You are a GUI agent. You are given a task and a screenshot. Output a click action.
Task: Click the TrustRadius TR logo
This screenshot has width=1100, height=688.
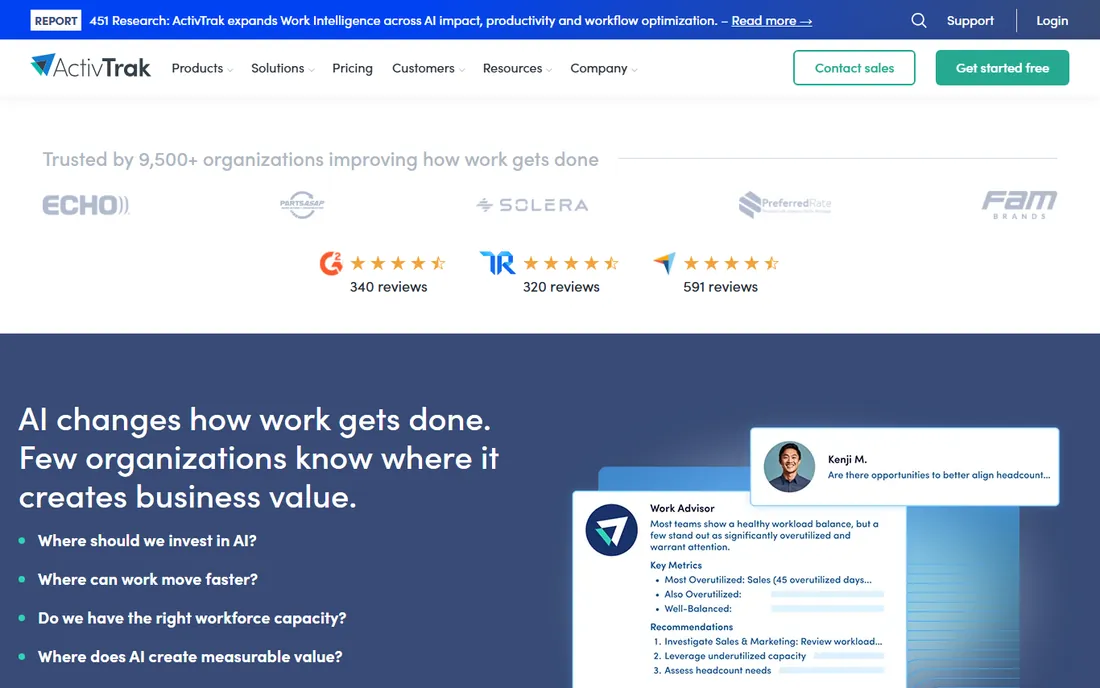pyautogui.click(x=497, y=263)
